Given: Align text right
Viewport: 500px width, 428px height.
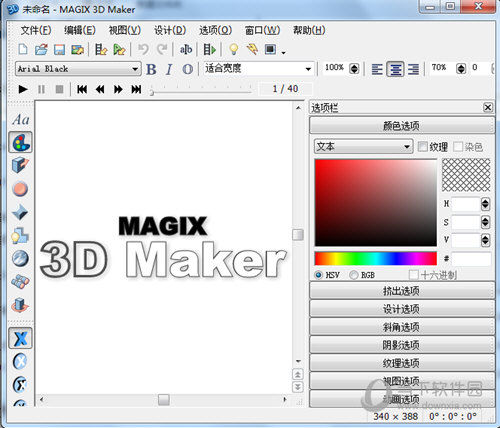Looking at the screenshot, I should click(x=413, y=69).
